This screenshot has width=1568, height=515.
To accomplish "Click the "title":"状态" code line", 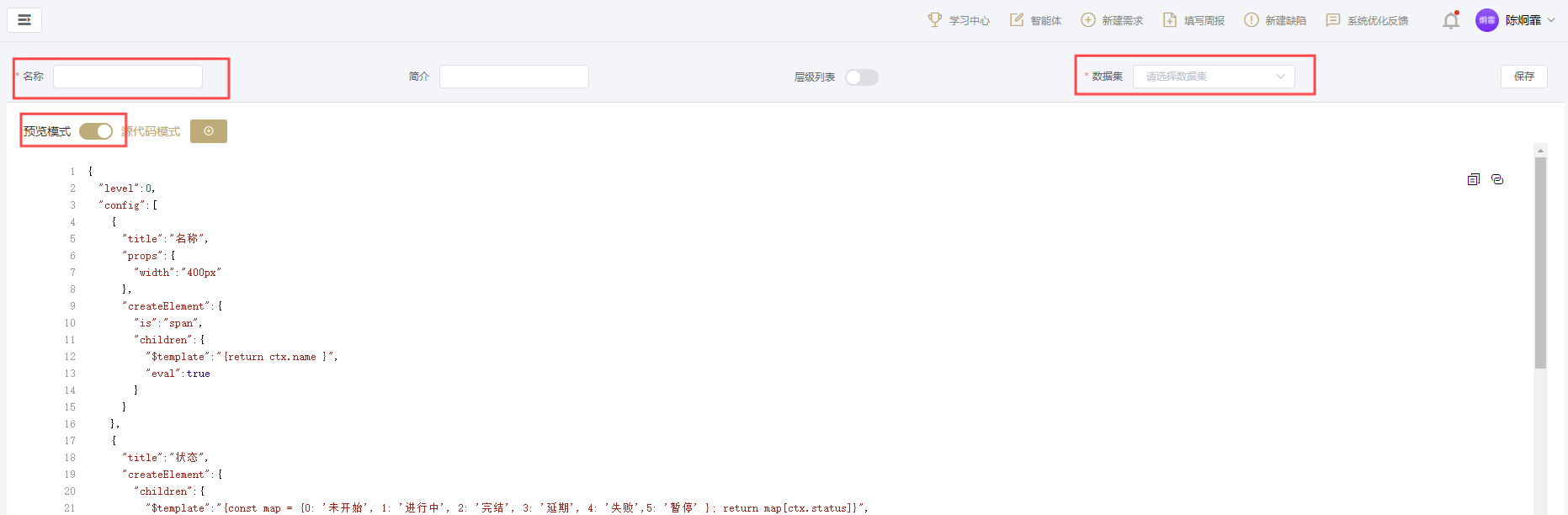I will (x=165, y=458).
